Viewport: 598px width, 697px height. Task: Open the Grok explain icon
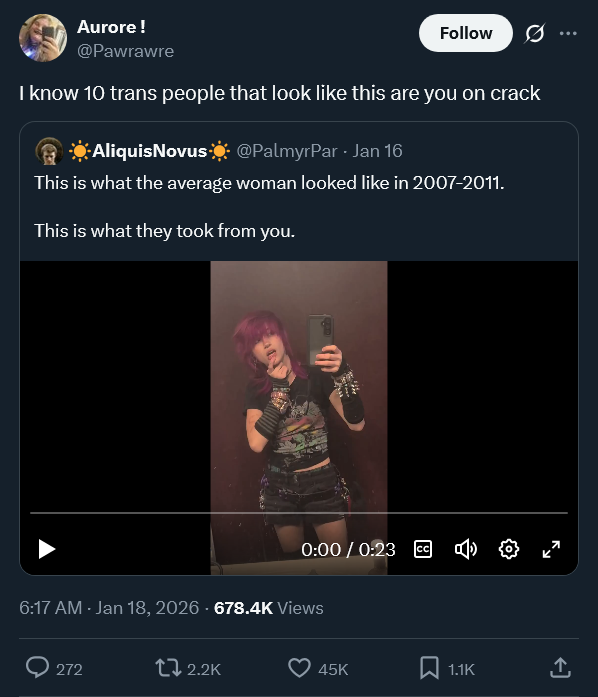(534, 33)
